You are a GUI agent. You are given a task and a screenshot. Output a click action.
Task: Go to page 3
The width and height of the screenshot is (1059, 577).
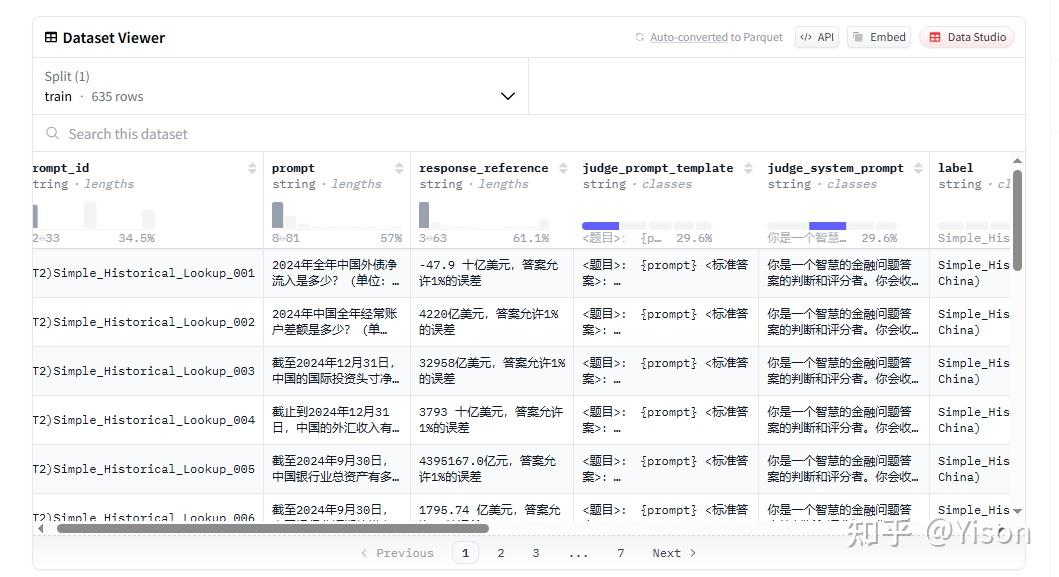pyautogui.click(x=536, y=553)
